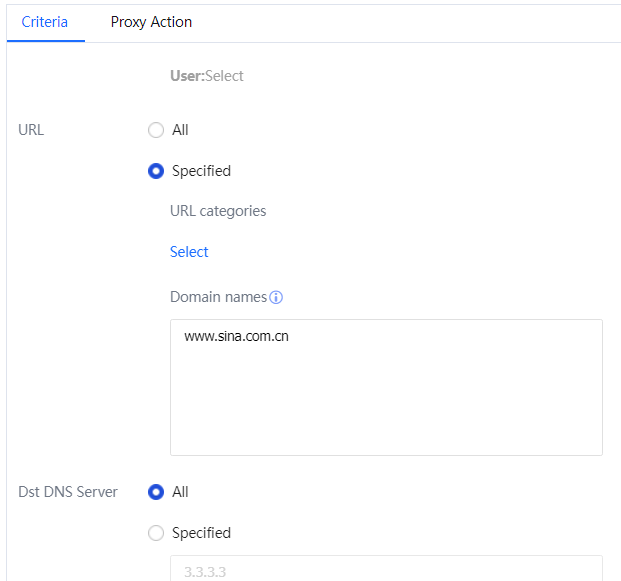Click the User Select text
The height and width of the screenshot is (581, 621).
tap(207, 76)
